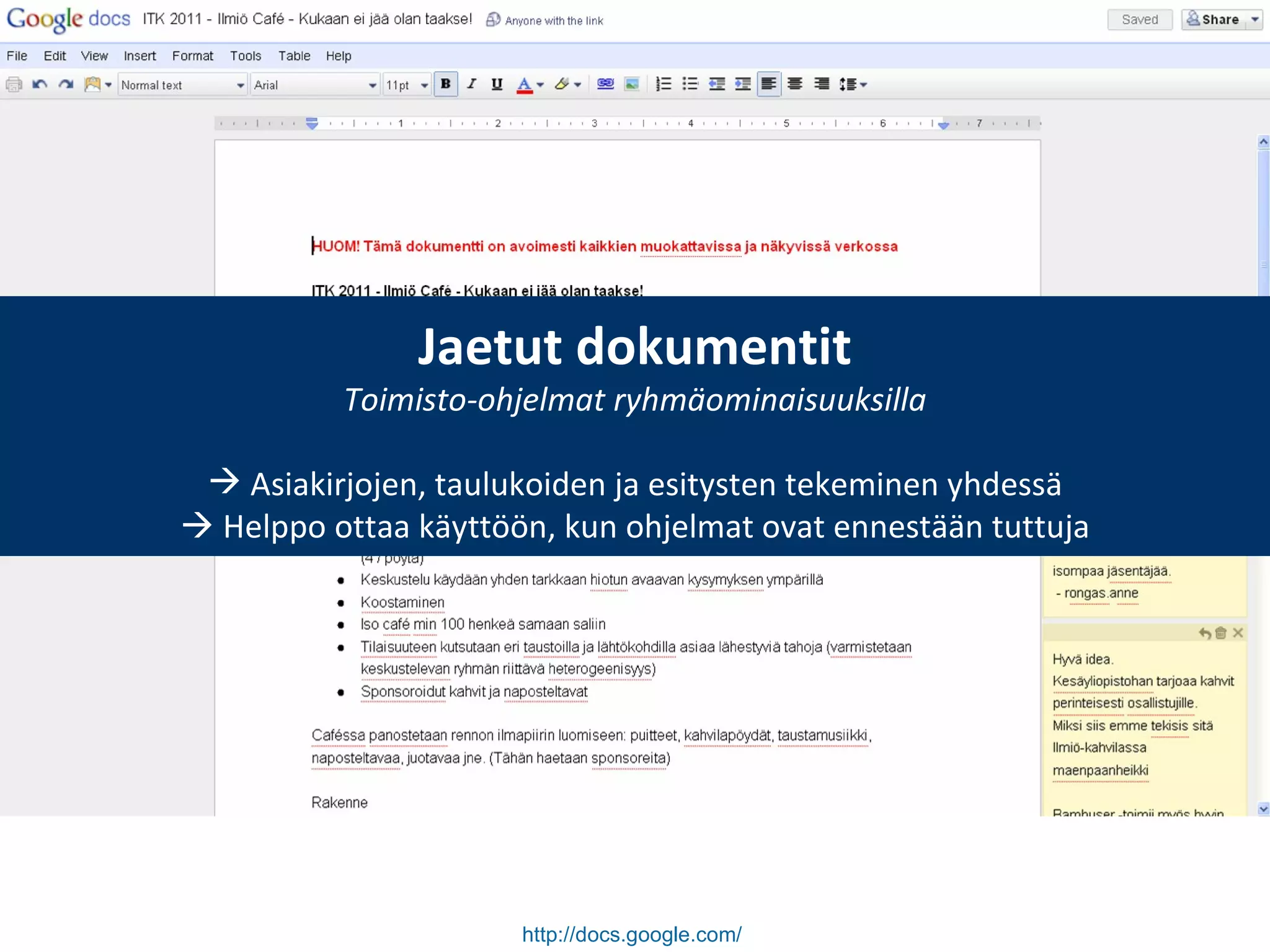Viewport: 1270px width, 952px height.
Task: Click the highlight color marker icon
Action: [x=562, y=84]
